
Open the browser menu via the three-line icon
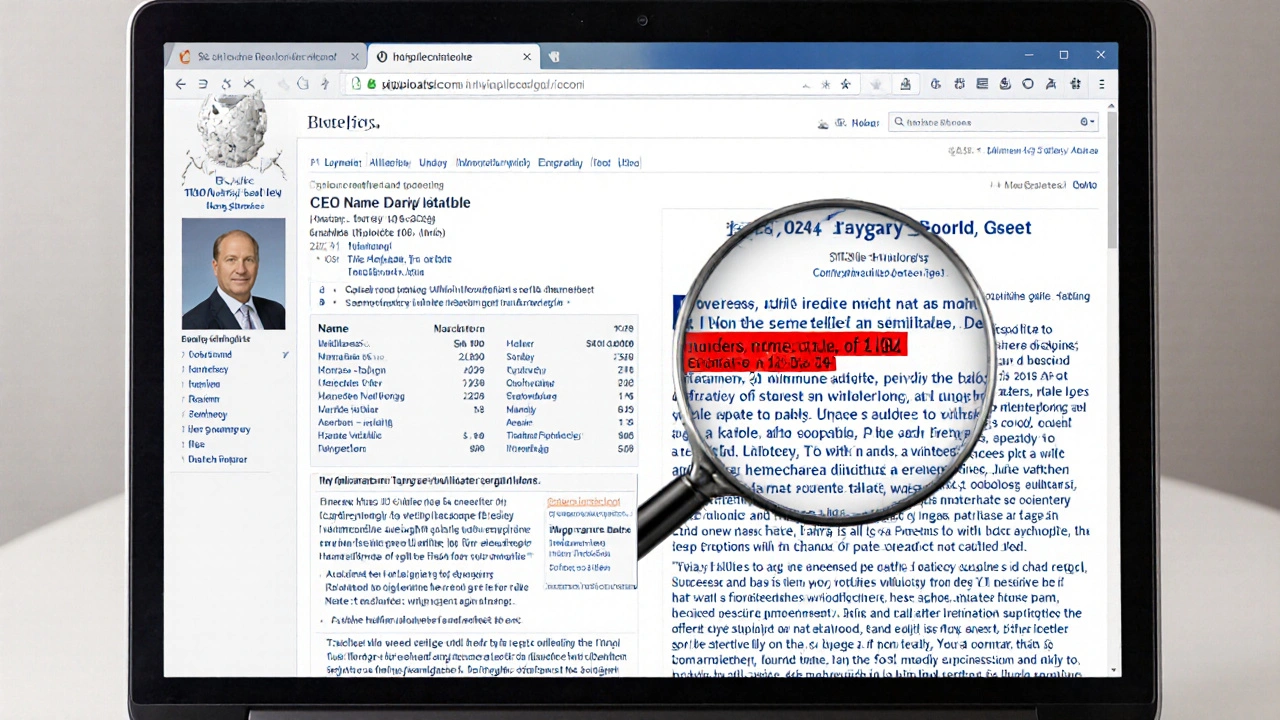click(x=1102, y=84)
